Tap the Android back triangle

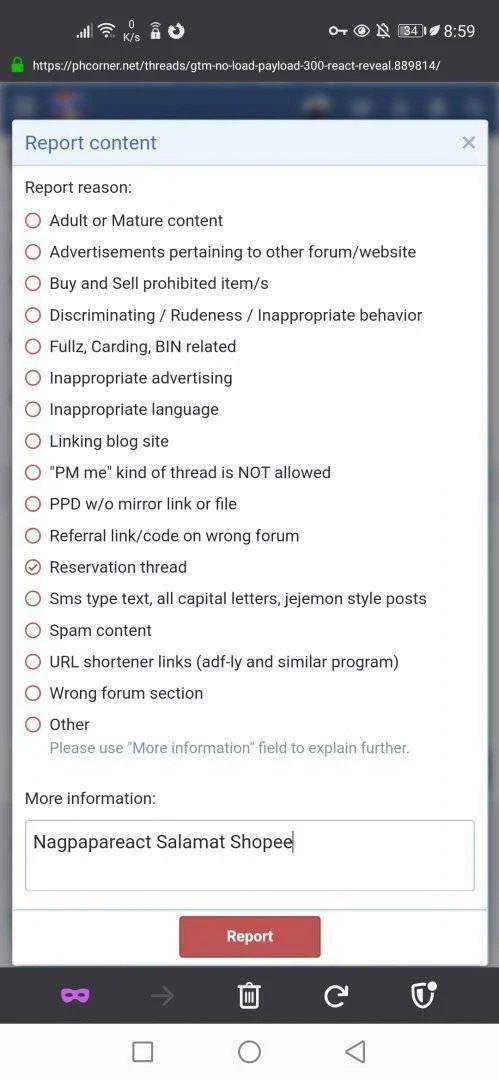tap(355, 1052)
